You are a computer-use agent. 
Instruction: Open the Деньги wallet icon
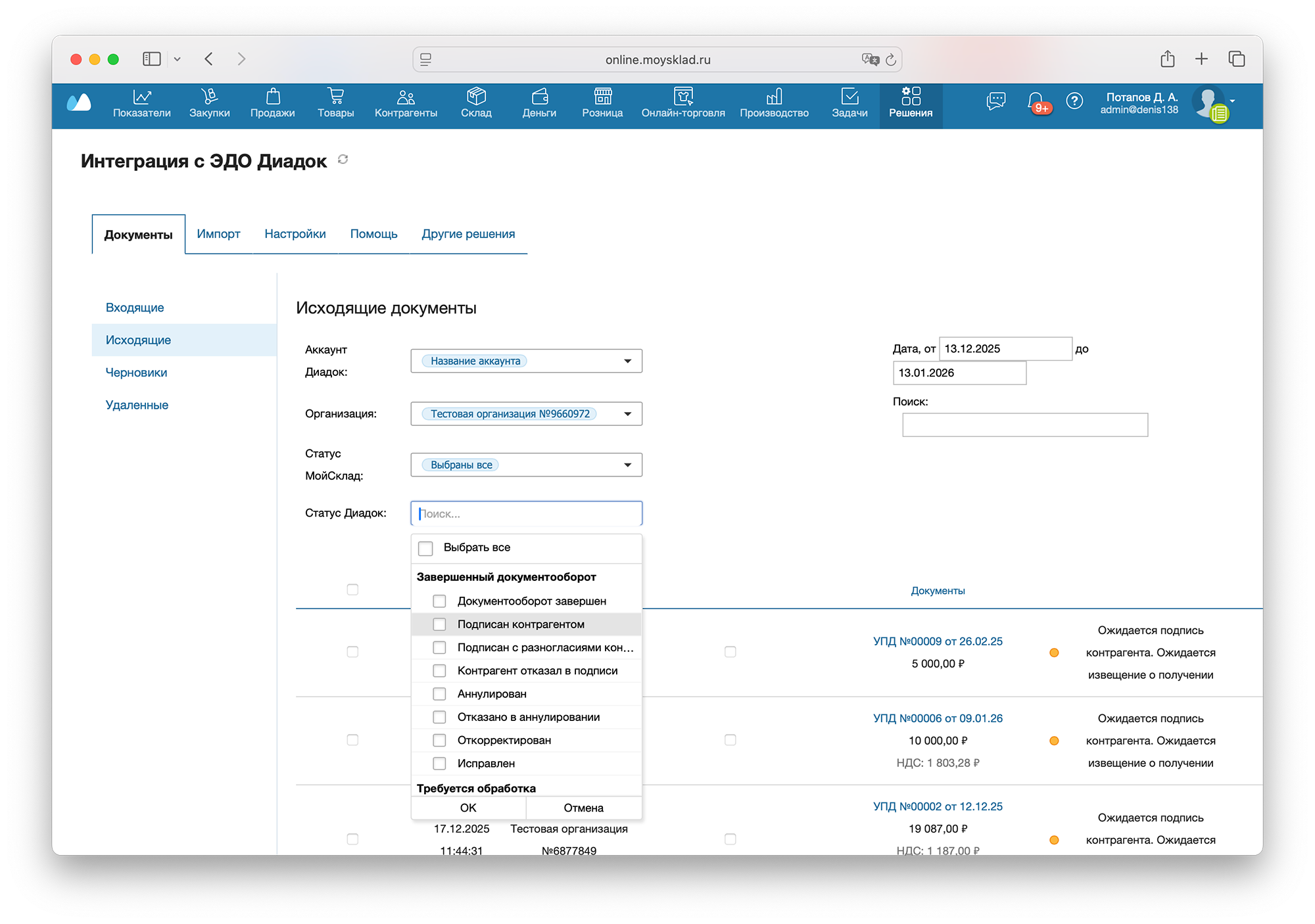point(539,97)
